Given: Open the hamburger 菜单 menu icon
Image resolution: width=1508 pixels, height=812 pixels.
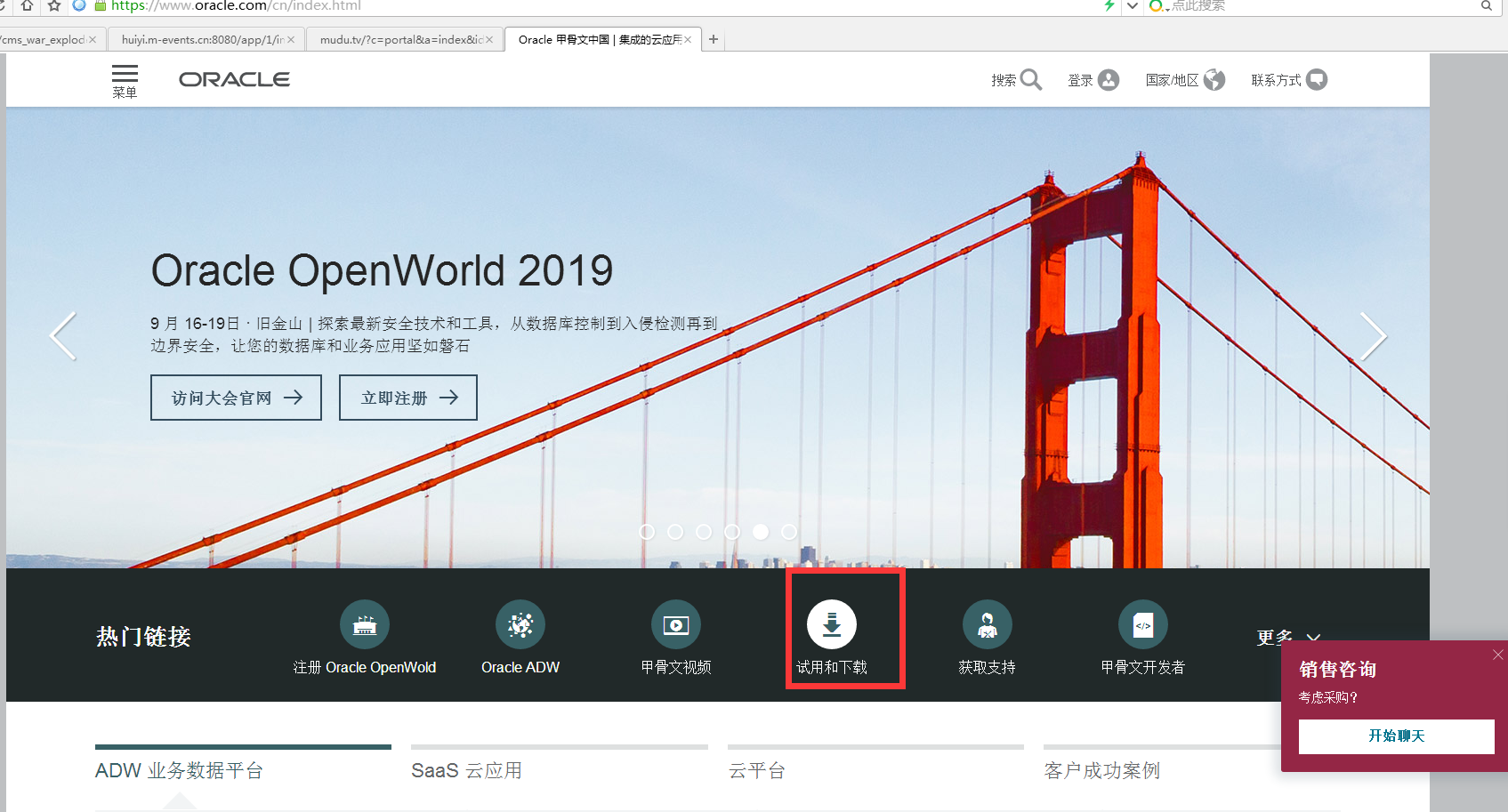Looking at the screenshot, I should (x=125, y=75).
